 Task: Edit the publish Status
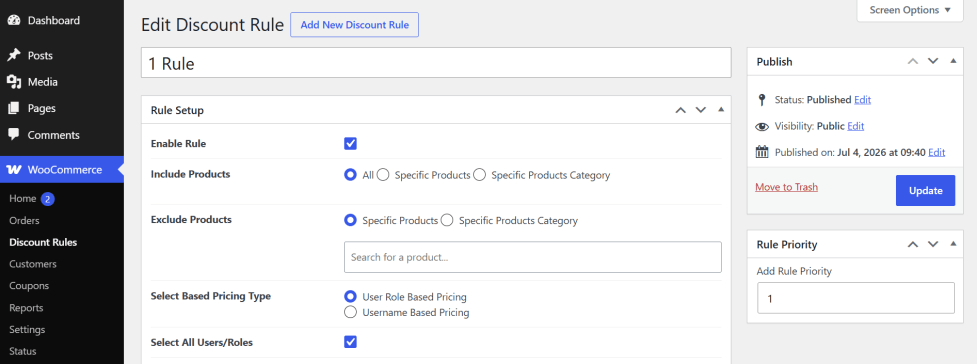coord(862,100)
